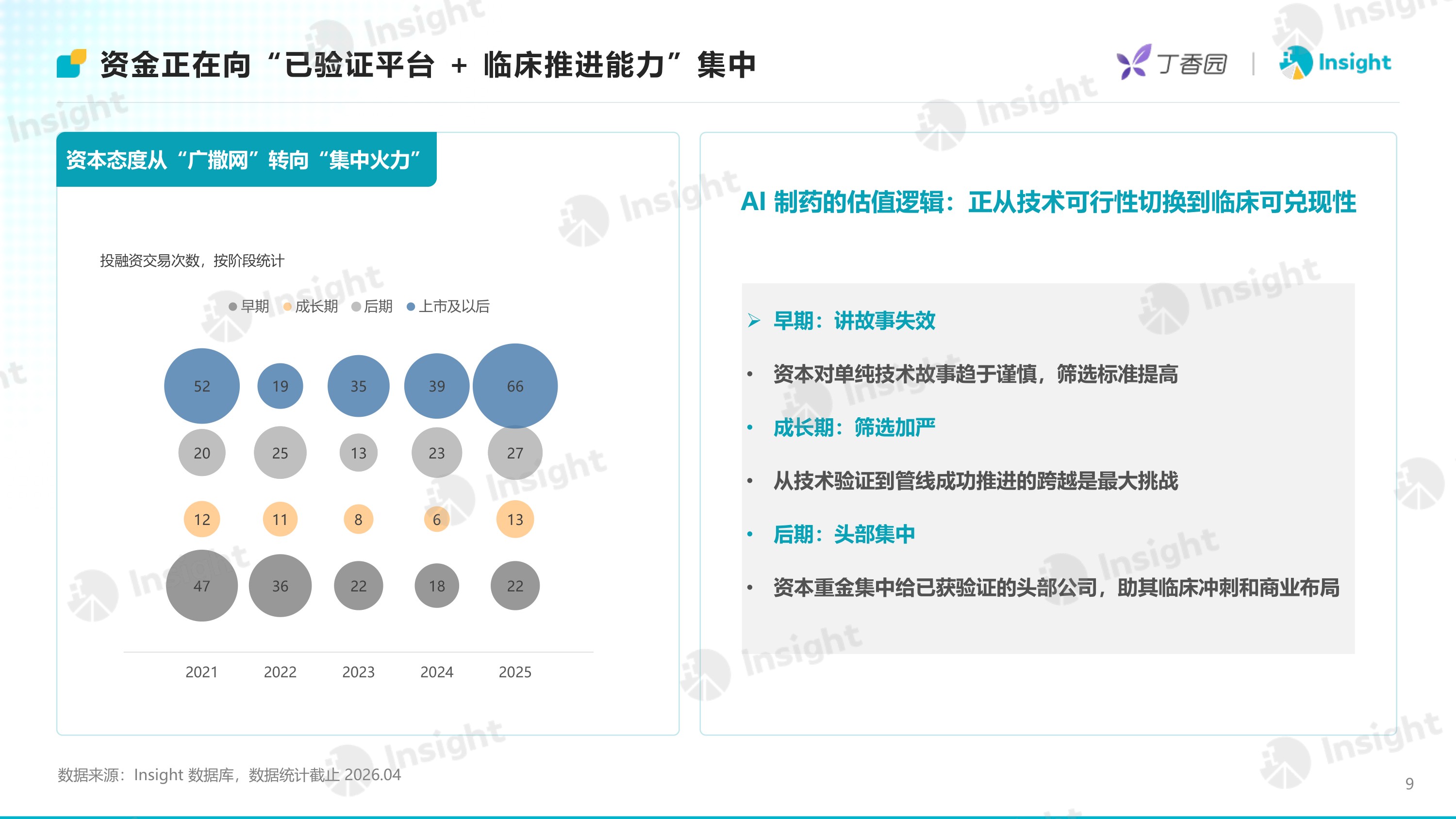Viewport: 1456px width, 819px height.
Task: Click the orange bubble labeled 11
Action: click(281, 520)
